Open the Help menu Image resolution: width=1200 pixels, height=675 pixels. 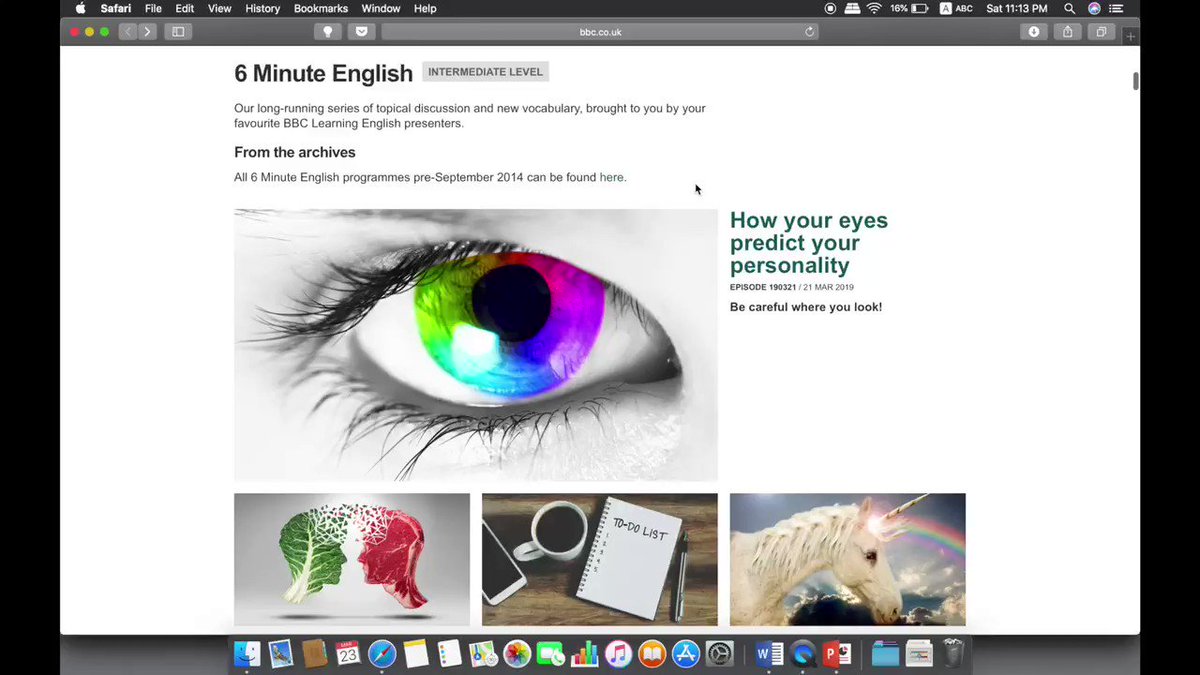pos(425,8)
